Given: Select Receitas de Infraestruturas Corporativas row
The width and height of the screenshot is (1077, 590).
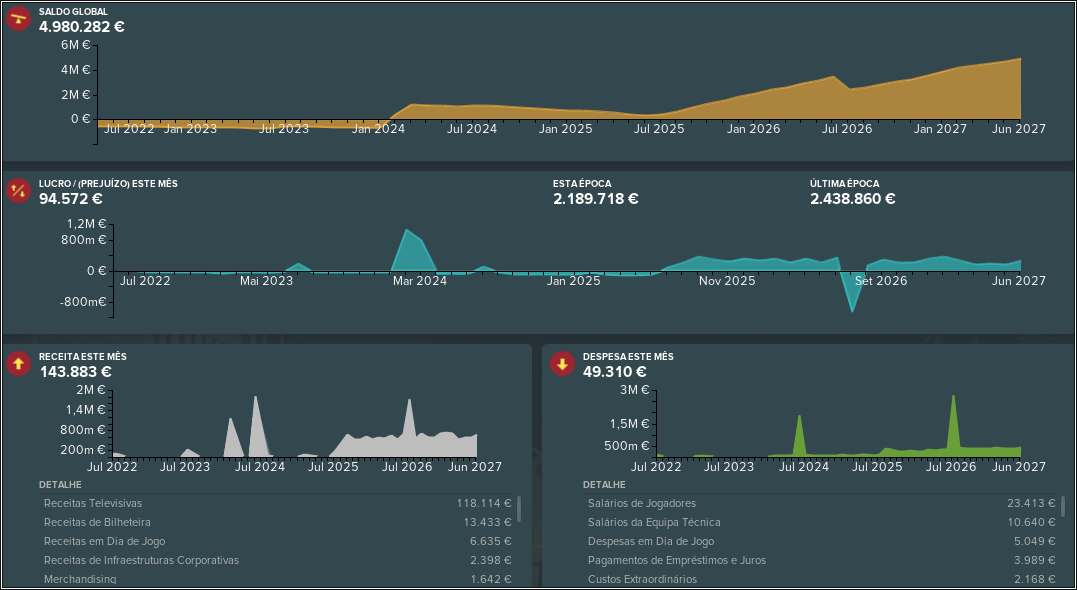Looking at the screenshot, I should 277,560.
